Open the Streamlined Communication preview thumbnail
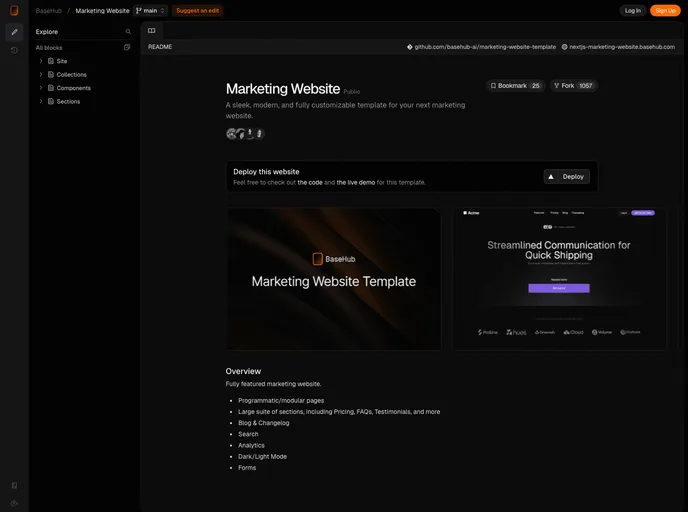Screen dimensions: 688x512 tap(559, 279)
